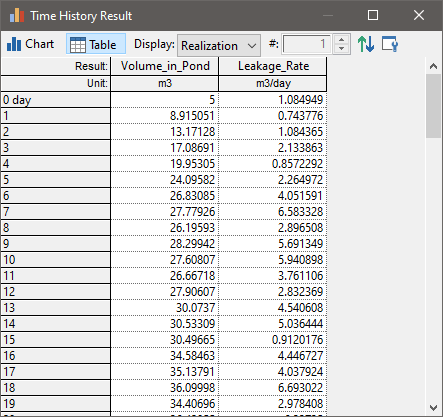Click Leakage_Rate cell 5.036444

[x=273, y=324]
